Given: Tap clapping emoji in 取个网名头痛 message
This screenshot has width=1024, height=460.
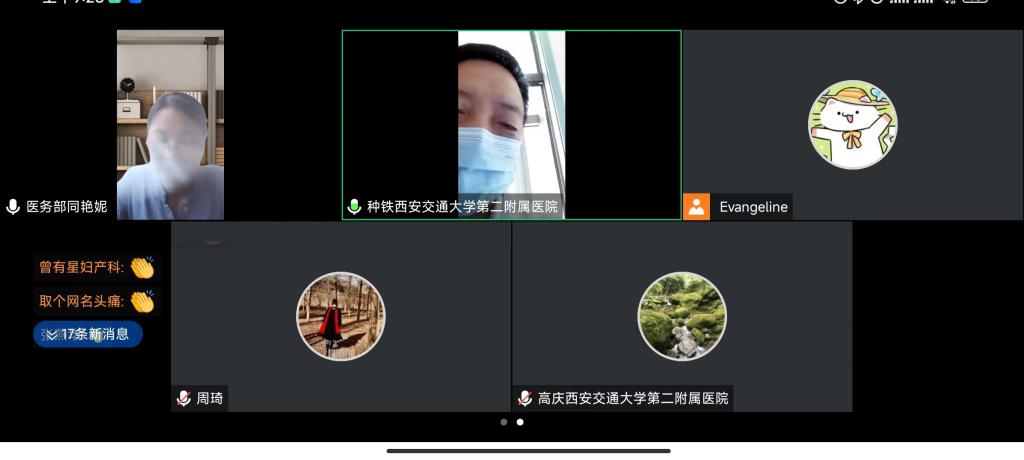Looking at the screenshot, I should pos(142,301).
